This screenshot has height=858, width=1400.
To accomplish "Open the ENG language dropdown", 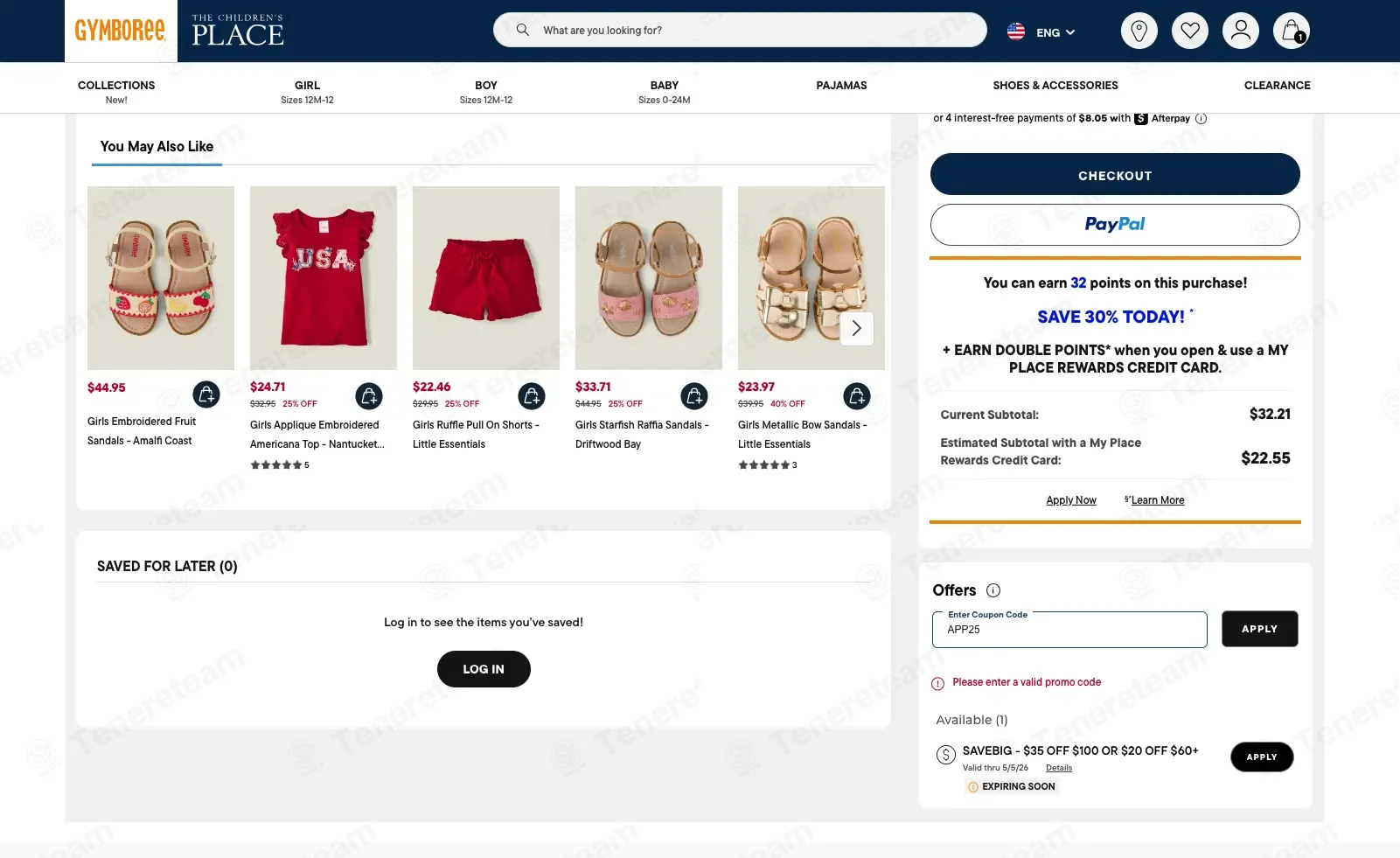I will click(1055, 32).
